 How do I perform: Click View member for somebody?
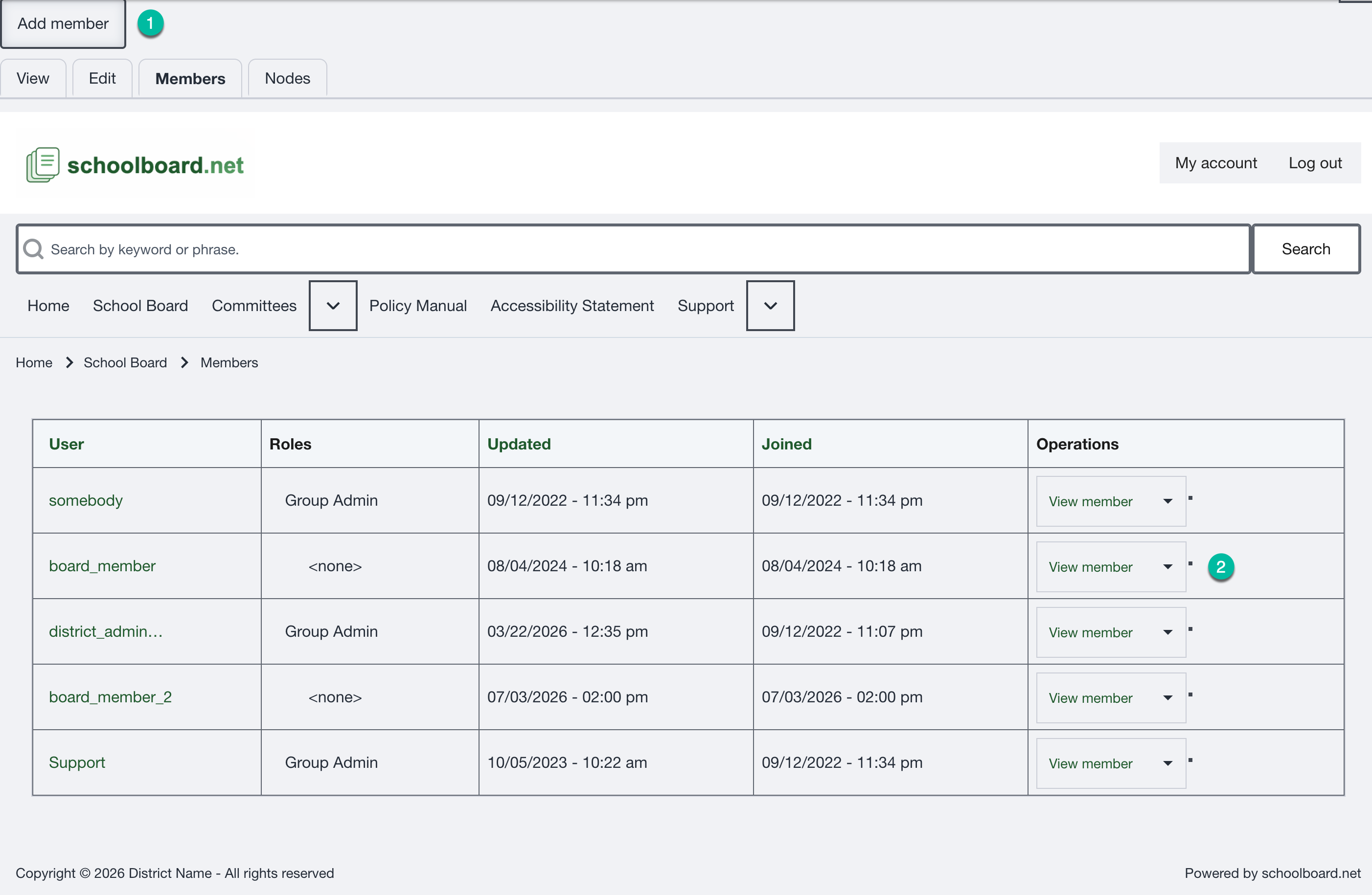pyautogui.click(x=1090, y=501)
